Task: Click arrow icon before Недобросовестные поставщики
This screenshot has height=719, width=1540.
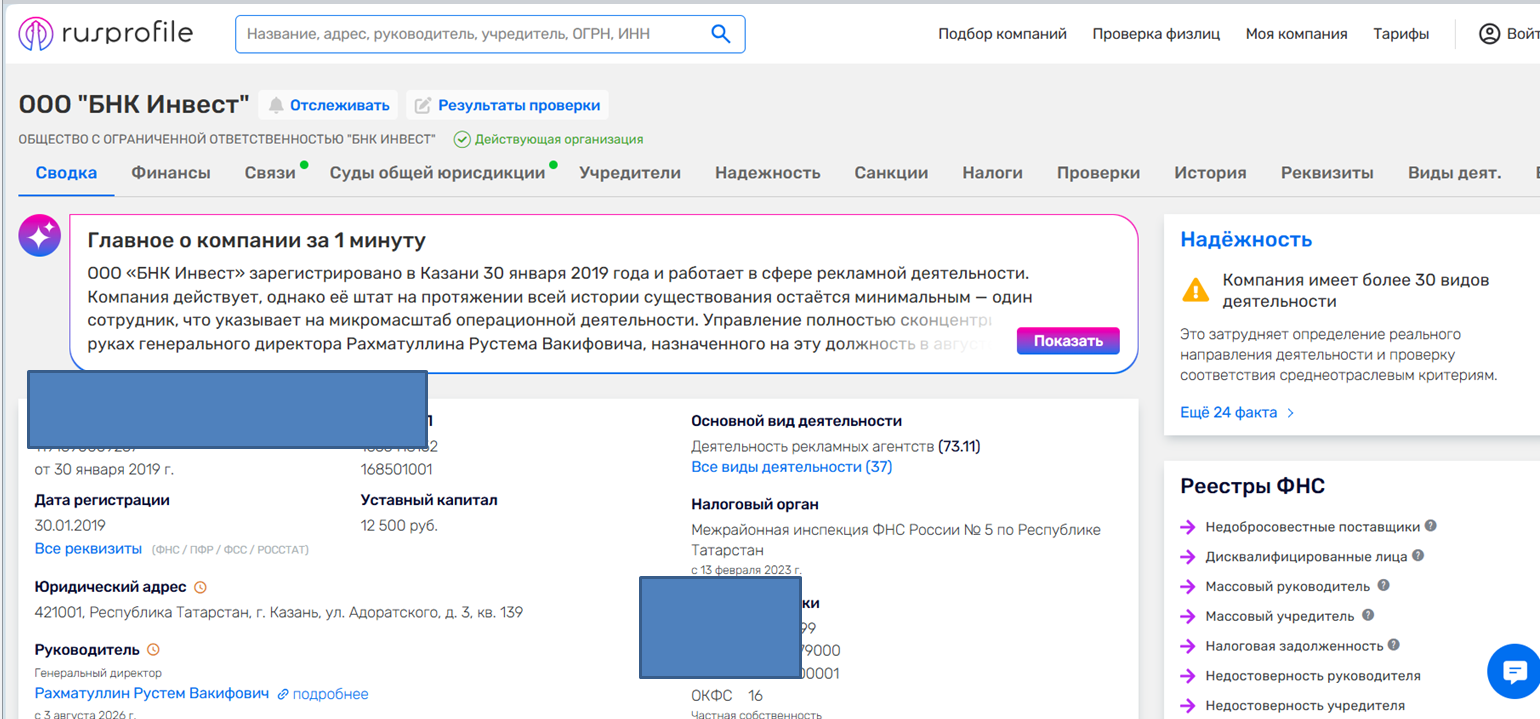Action: click(1188, 527)
